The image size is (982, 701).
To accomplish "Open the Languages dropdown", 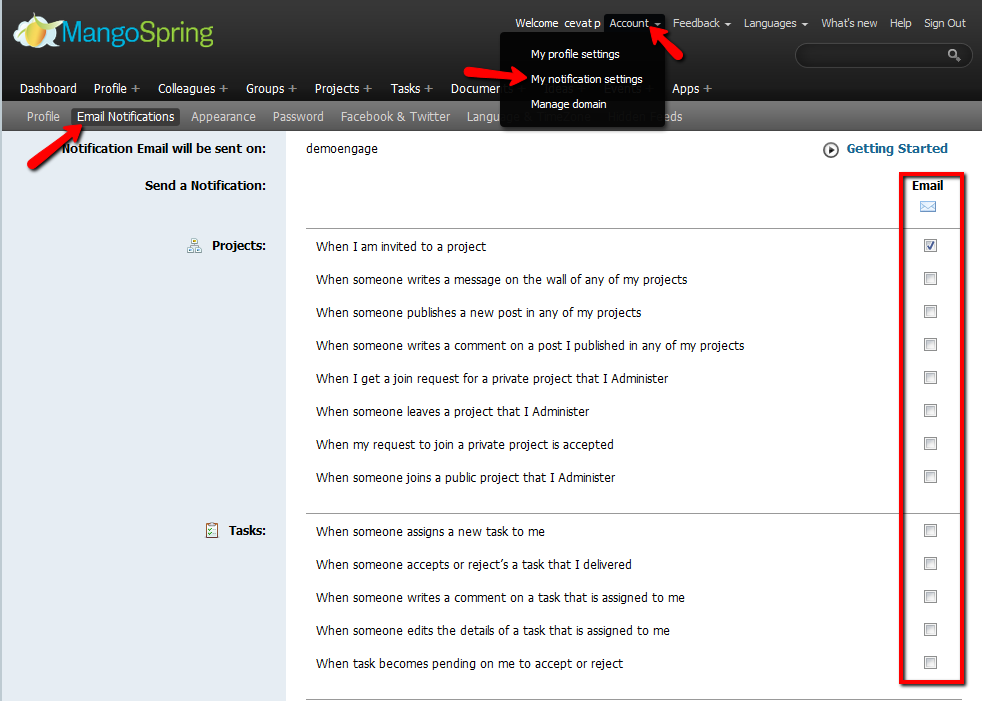I will pos(775,23).
